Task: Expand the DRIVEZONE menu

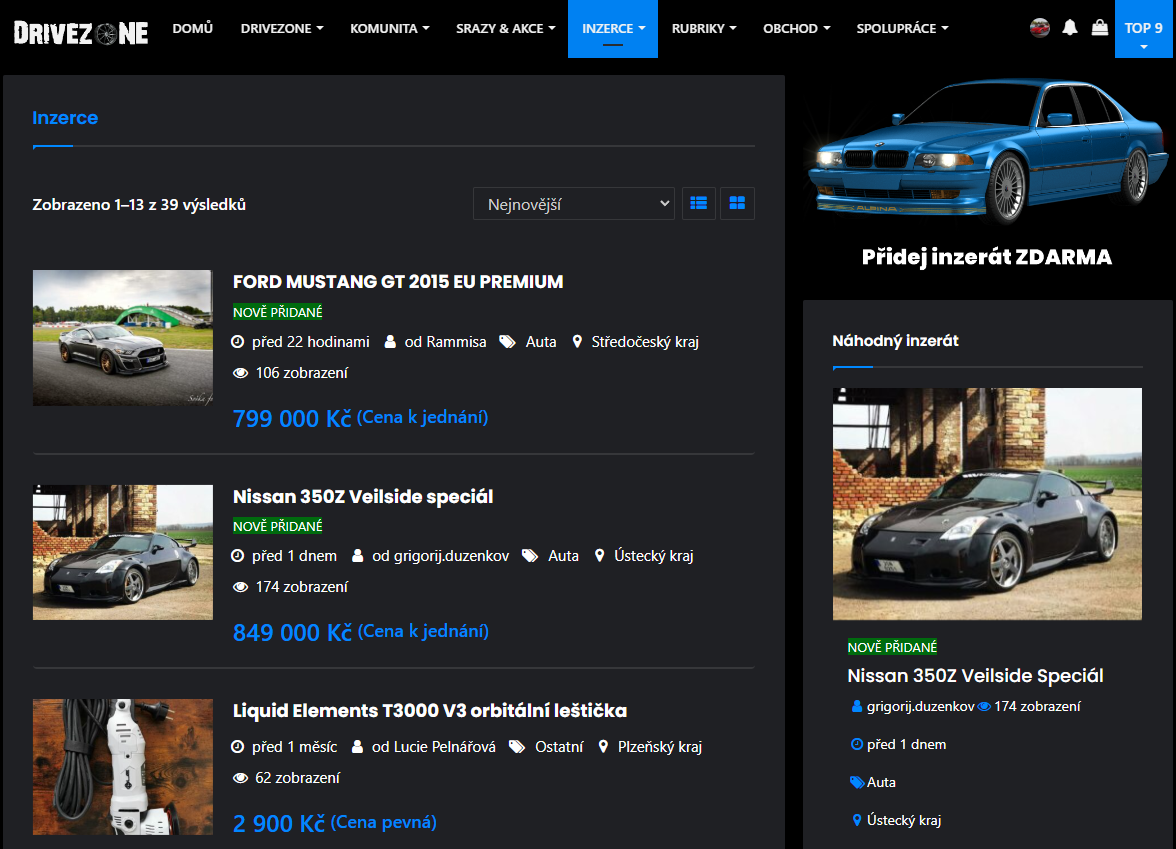Action: (x=282, y=28)
